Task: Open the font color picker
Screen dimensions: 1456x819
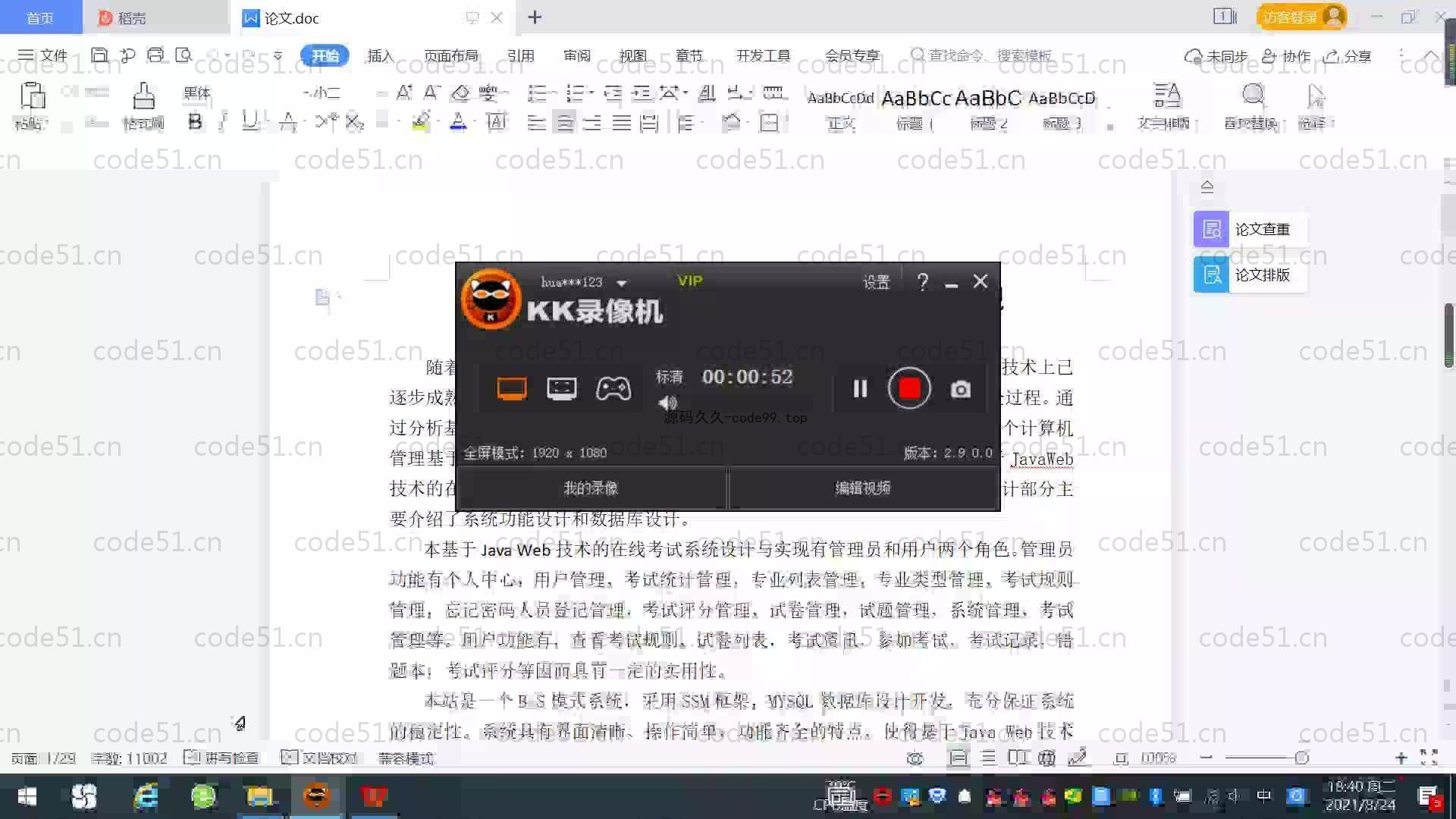Action: (458, 122)
